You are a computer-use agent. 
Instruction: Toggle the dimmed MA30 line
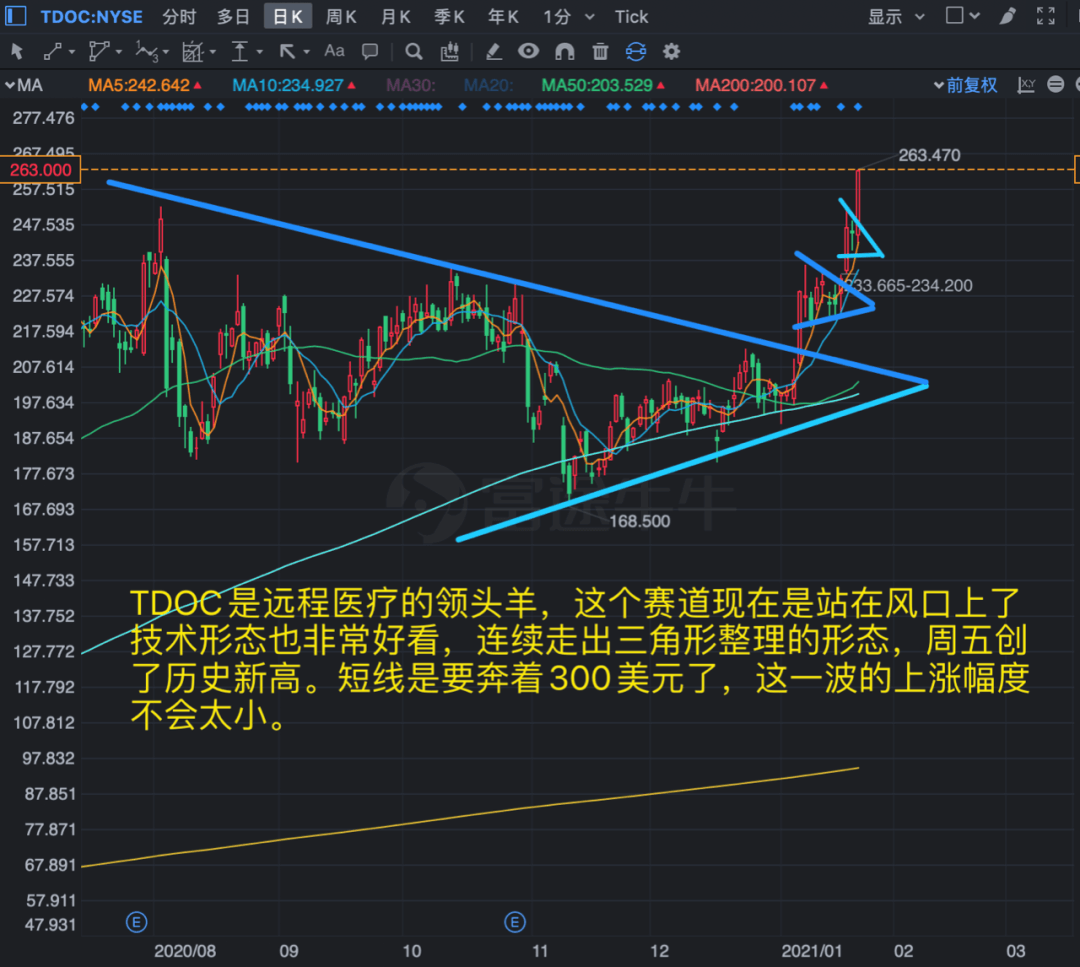coord(411,85)
